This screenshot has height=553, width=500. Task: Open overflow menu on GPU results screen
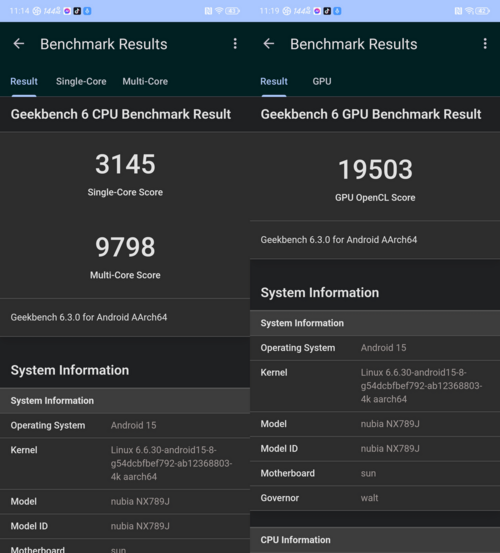pyautogui.click(x=485, y=44)
